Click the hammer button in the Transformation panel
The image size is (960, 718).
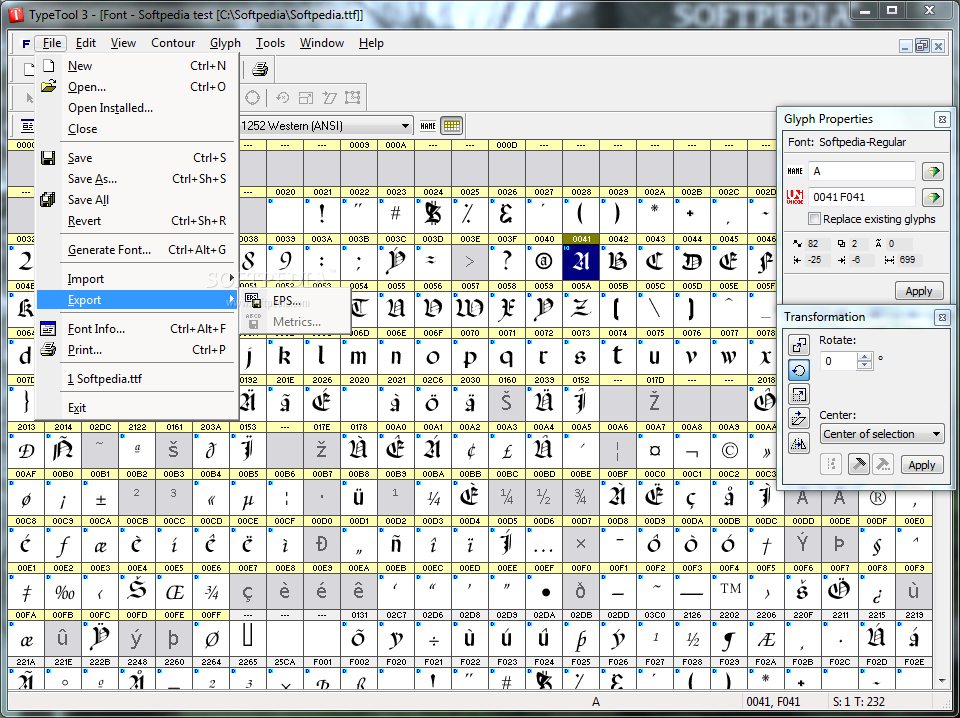click(858, 465)
